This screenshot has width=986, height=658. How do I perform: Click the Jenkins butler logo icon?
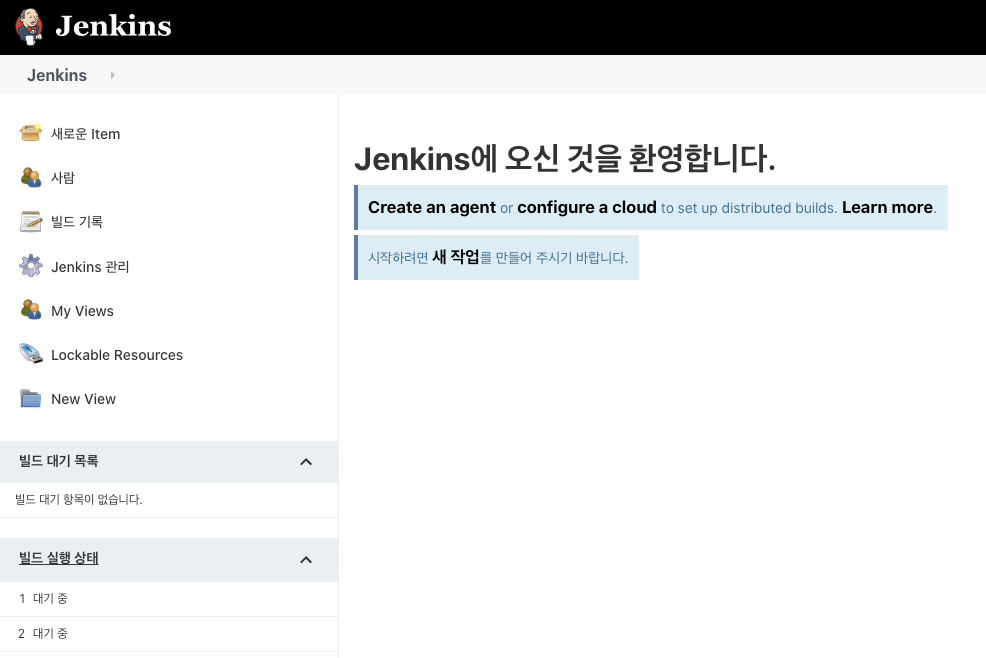point(29,27)
